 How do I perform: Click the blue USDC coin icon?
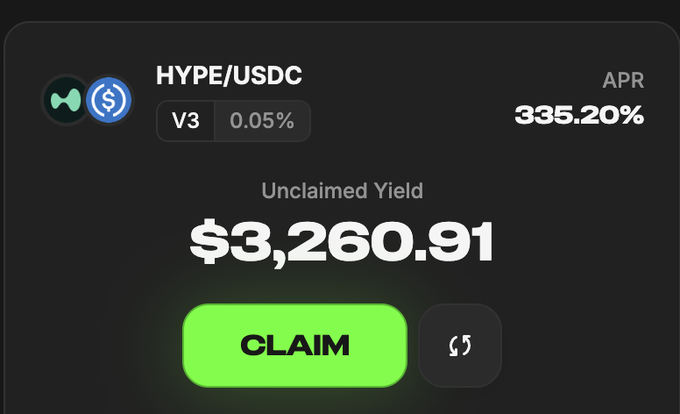pyautogui.click(x=108, y=100)
